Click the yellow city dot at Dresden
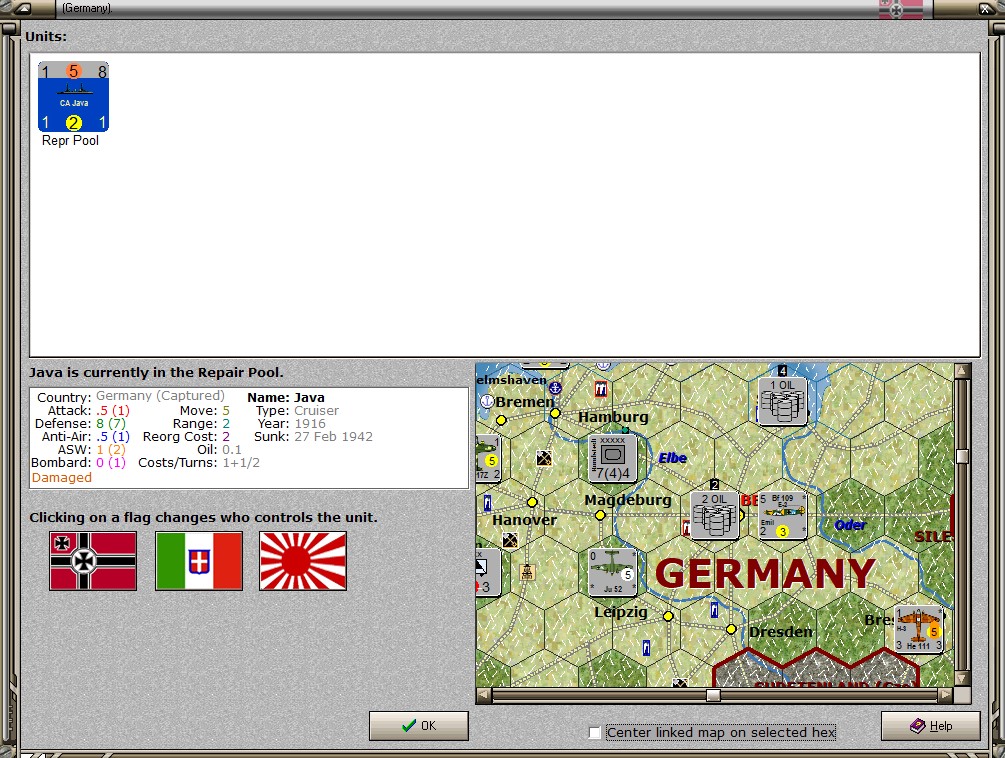1005x758 pixels. (731, 631)
